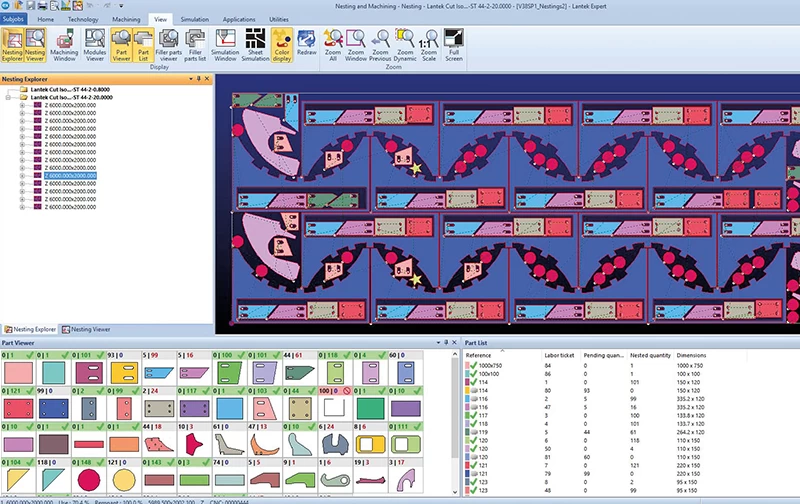Open the Filler parts viewer
800x504 pixels.
(x=168, y=45)
